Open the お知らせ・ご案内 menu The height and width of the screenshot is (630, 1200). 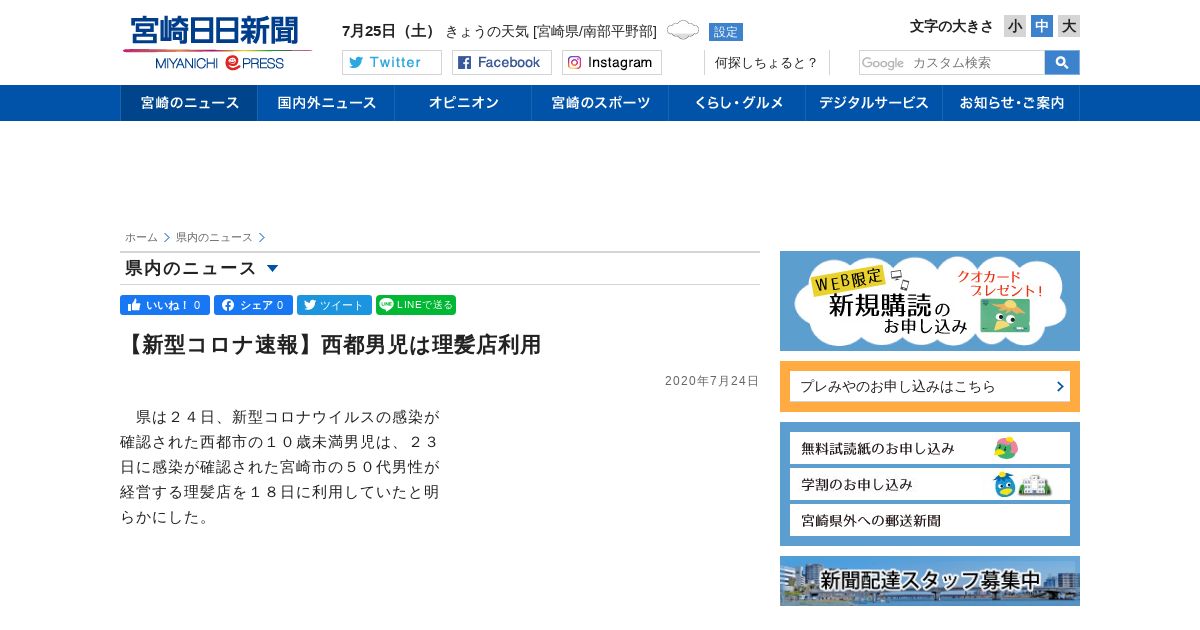click(x=1011, y=103)
